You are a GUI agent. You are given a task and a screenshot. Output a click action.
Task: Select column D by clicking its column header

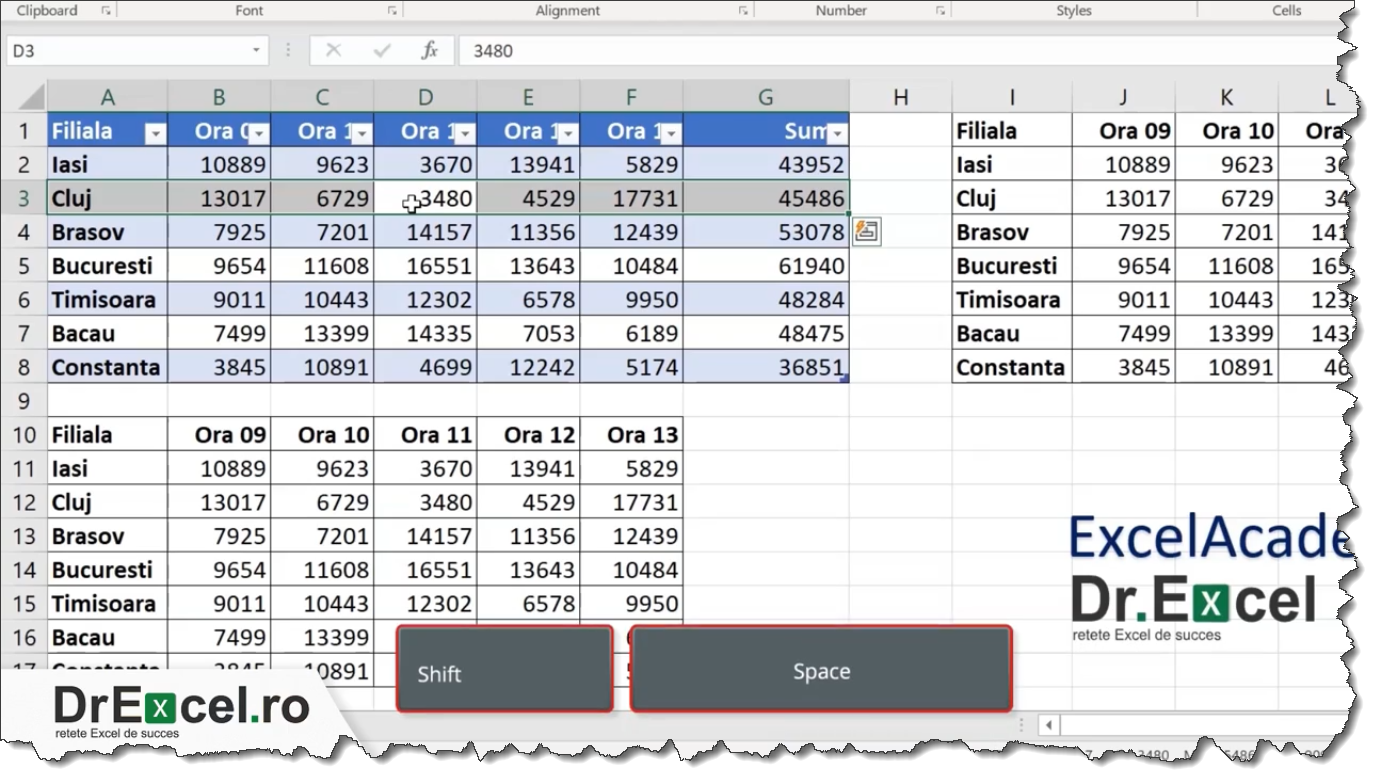click(425, 96)
